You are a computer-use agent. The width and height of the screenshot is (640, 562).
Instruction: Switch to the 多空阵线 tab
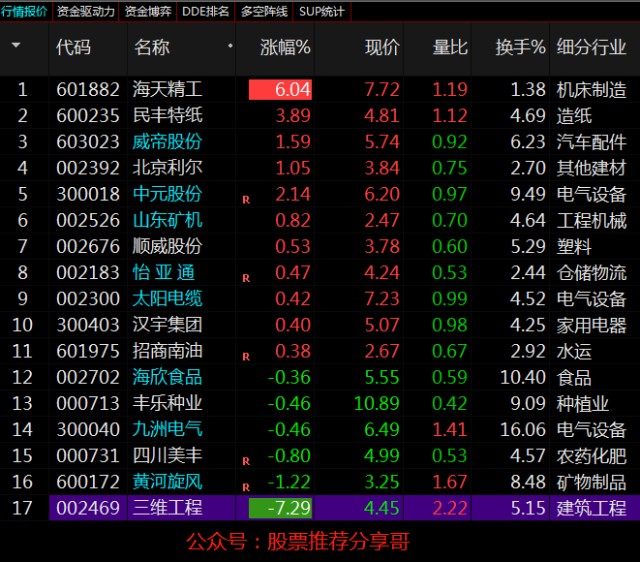pos(265,12)
